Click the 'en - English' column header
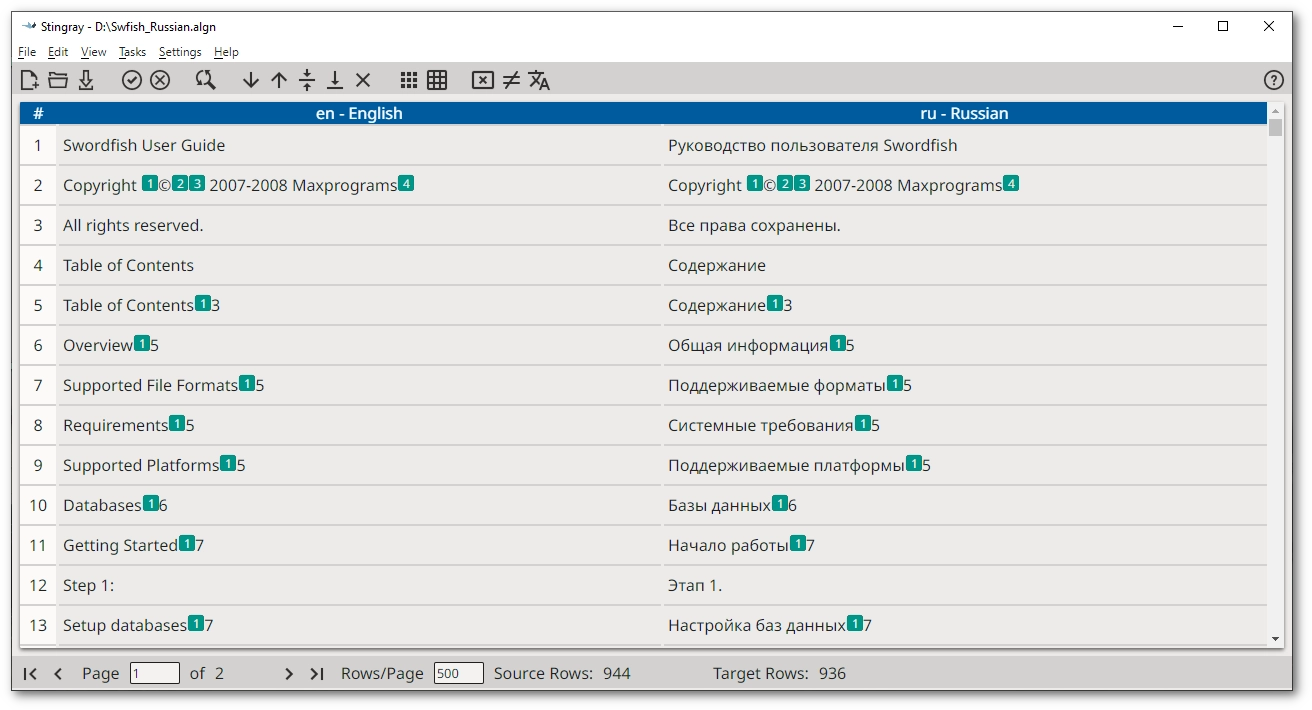The image size is (1312, 710). pos(359,113)
